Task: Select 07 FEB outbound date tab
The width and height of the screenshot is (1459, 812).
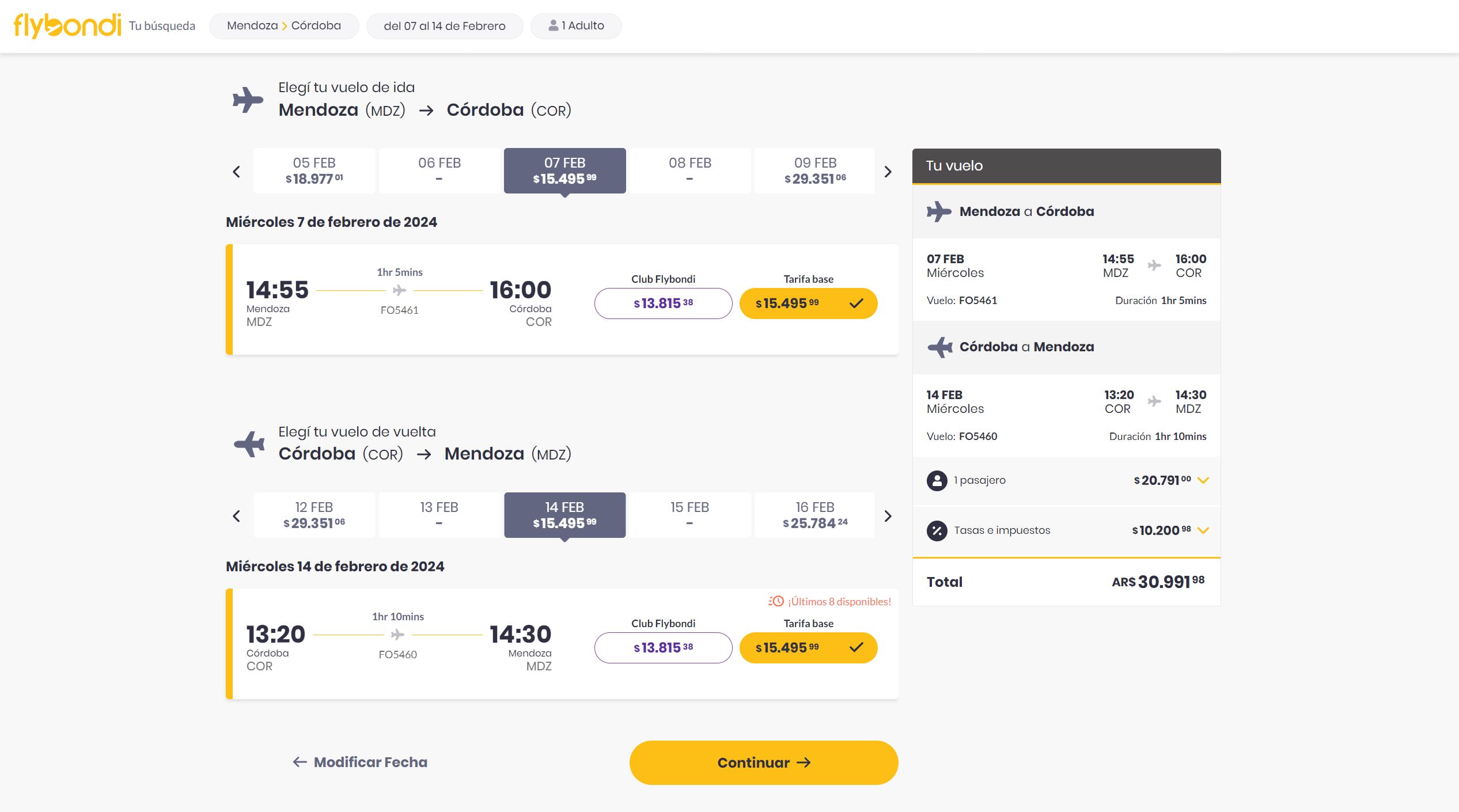Action: [563, 170]
